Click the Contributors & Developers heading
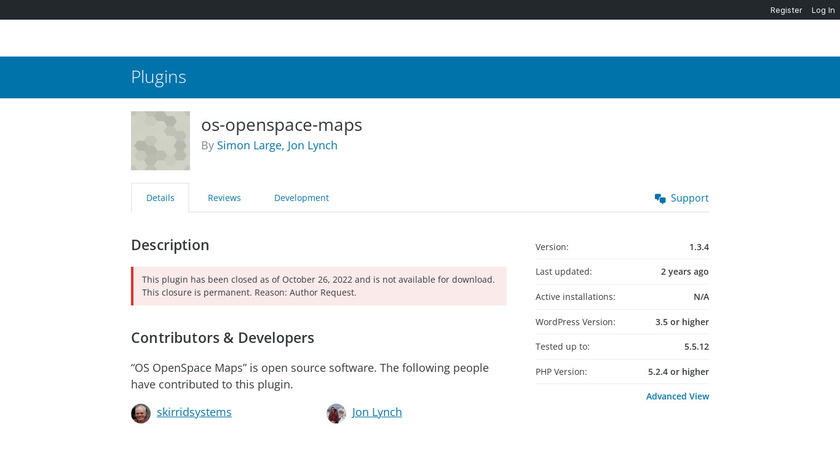 click(222, 338)
